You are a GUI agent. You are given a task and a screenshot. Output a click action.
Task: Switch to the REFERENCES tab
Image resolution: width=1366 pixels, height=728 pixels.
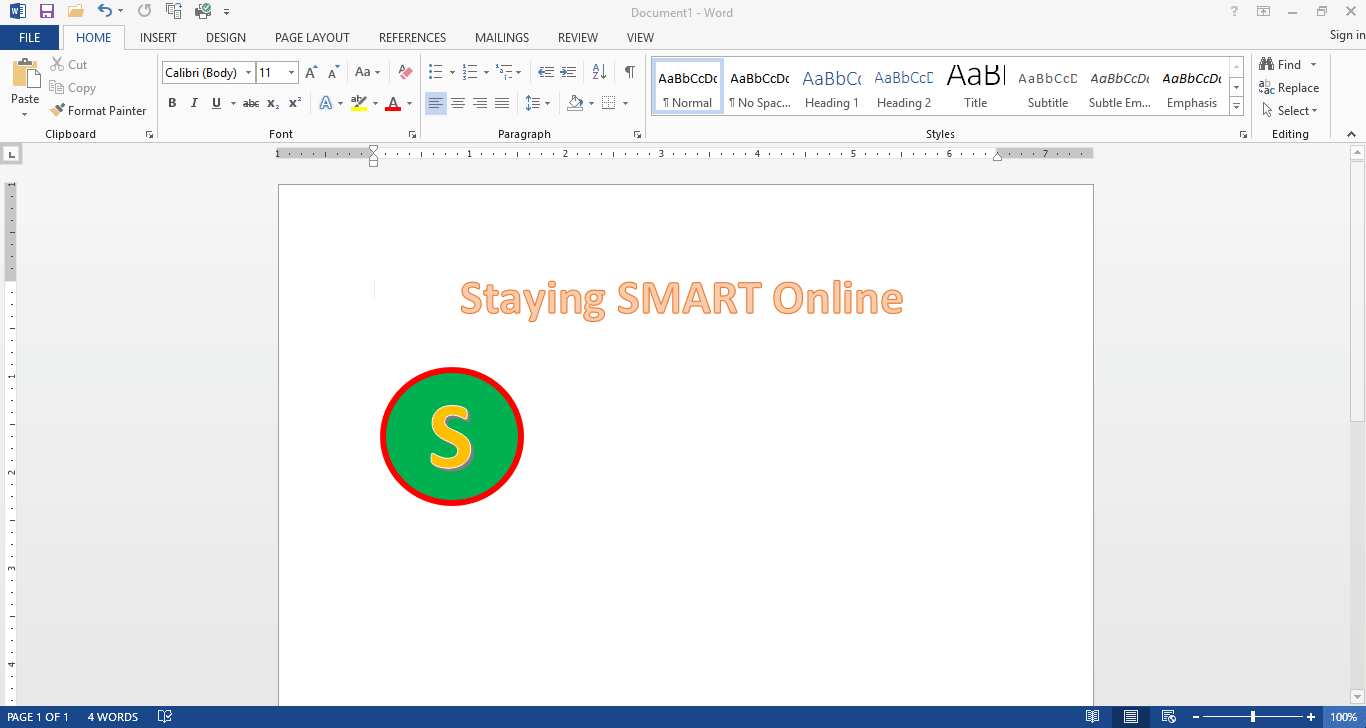point(412,38)
